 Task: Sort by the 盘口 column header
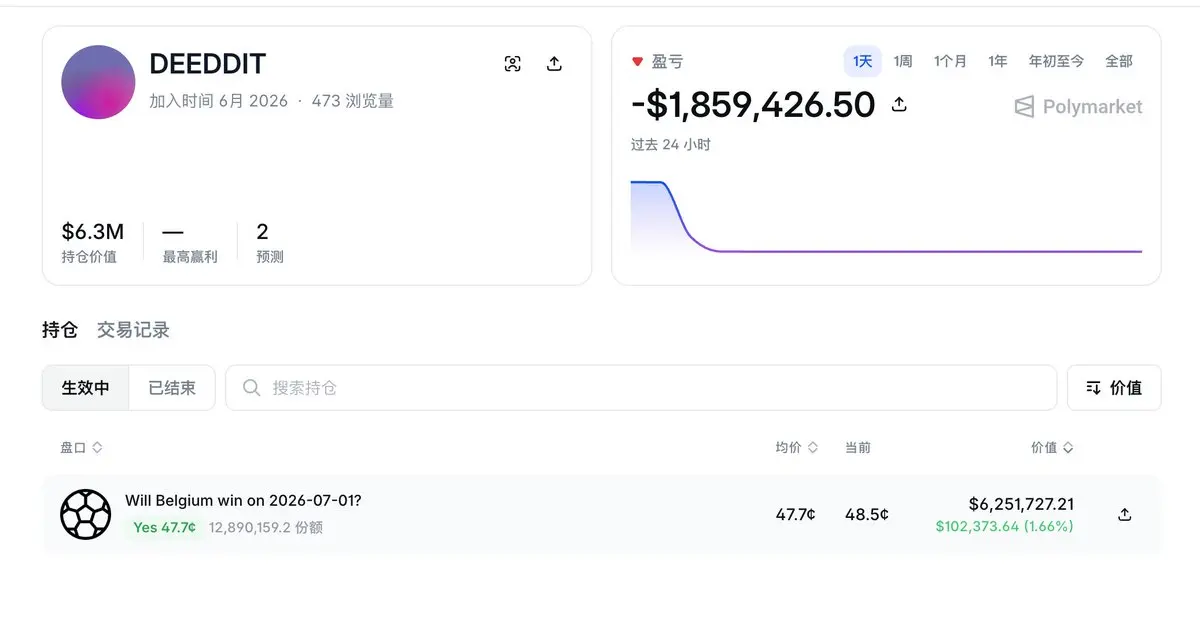click(x=81, y=447)
